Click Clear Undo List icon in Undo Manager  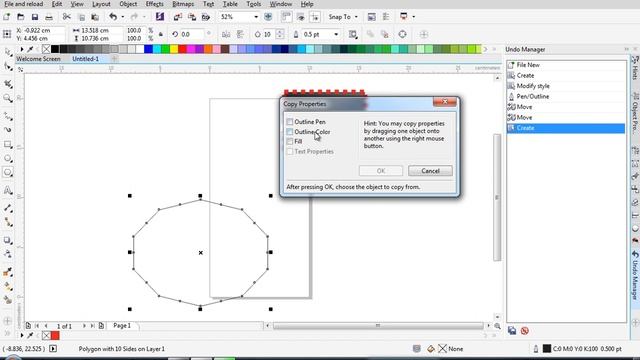coord(525,331)
